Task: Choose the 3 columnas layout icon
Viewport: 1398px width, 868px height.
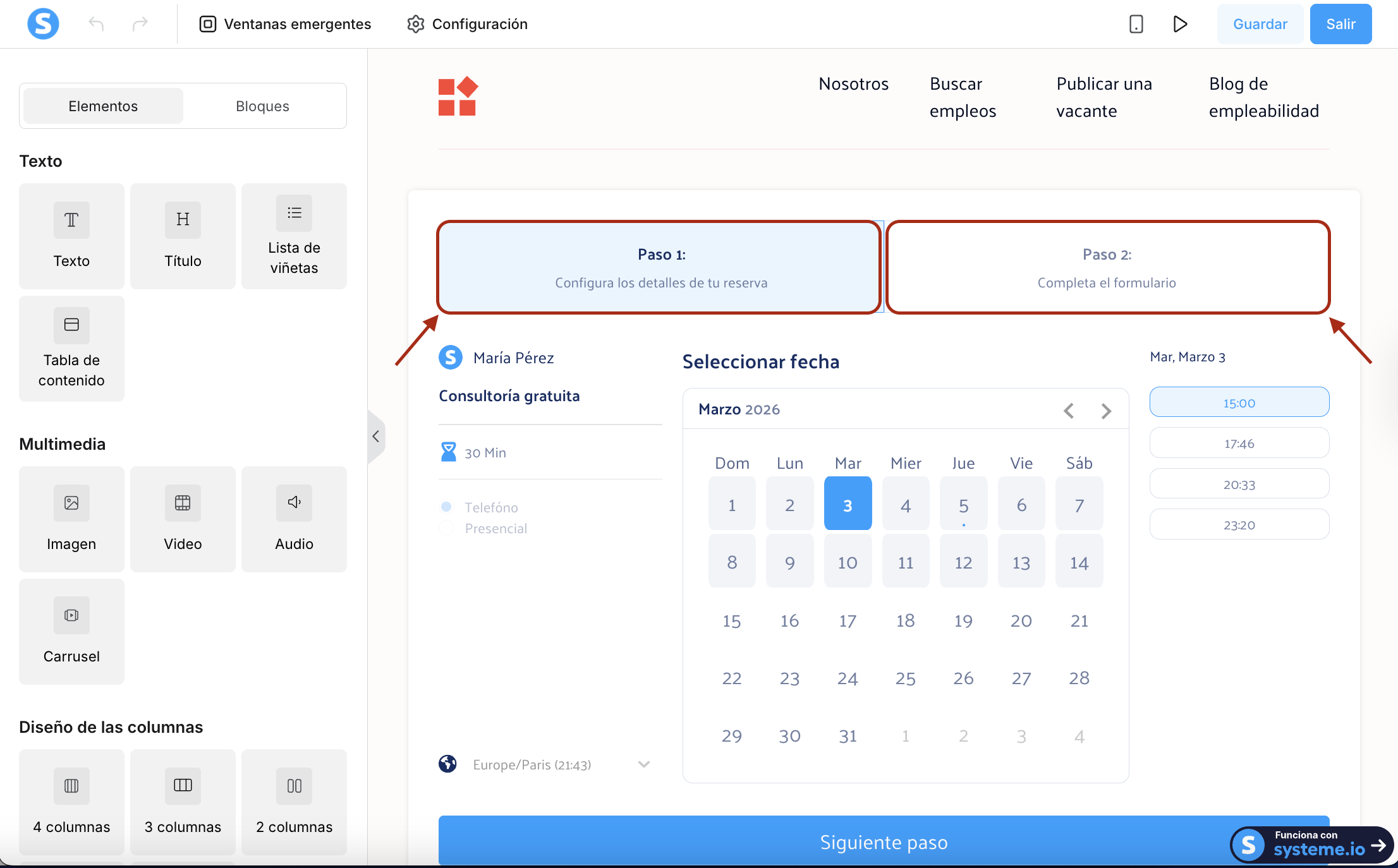Action: pyautogui.click(x=183, y=786)
